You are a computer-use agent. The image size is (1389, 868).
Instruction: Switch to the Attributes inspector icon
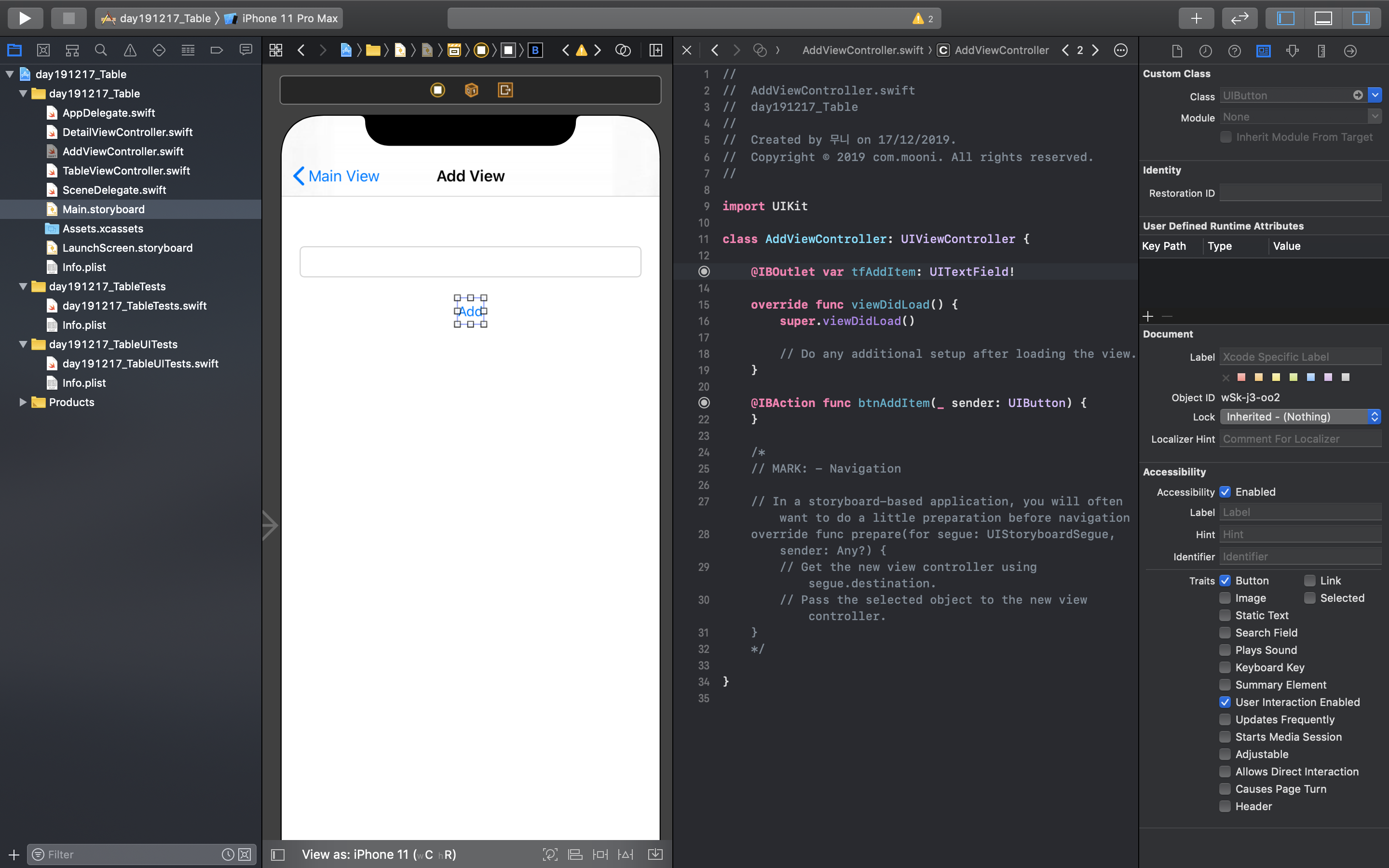[x=1292, y=51]
